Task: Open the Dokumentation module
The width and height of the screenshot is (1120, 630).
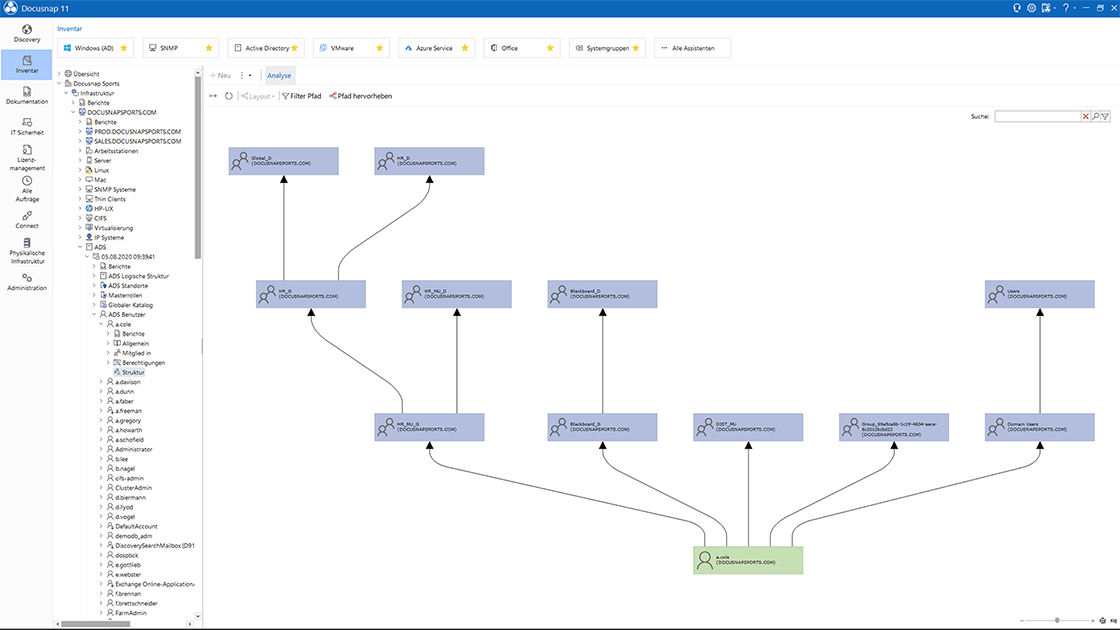Action: (x=26, y=96)
